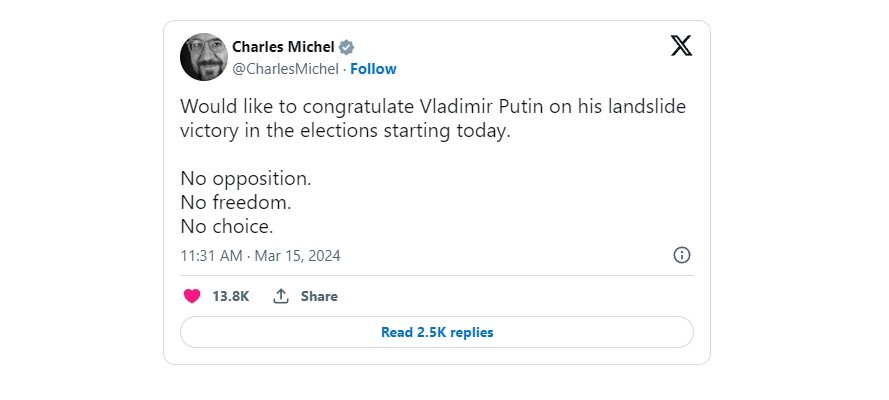Click the Share text label
The width and height of the screenshot is (889, 400).
(319, 296)
